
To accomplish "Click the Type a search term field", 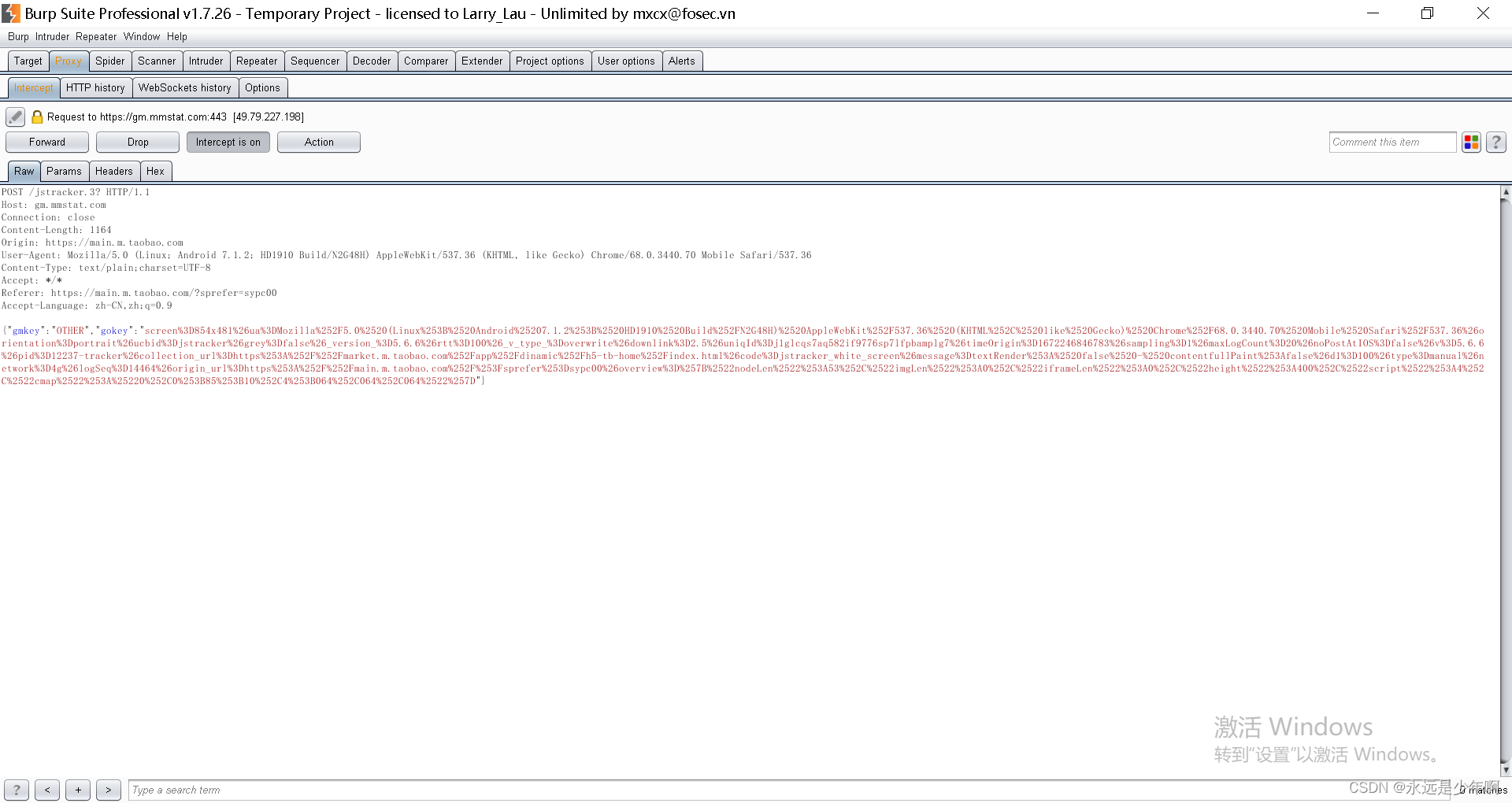I will click(789, 790).
